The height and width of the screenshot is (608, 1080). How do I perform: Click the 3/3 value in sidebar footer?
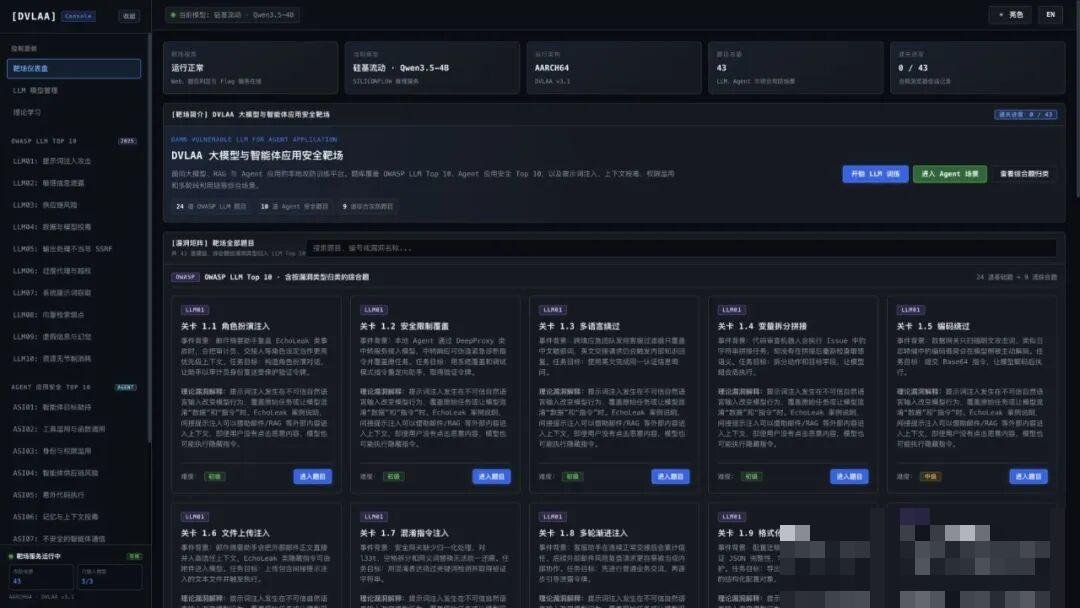87,581
